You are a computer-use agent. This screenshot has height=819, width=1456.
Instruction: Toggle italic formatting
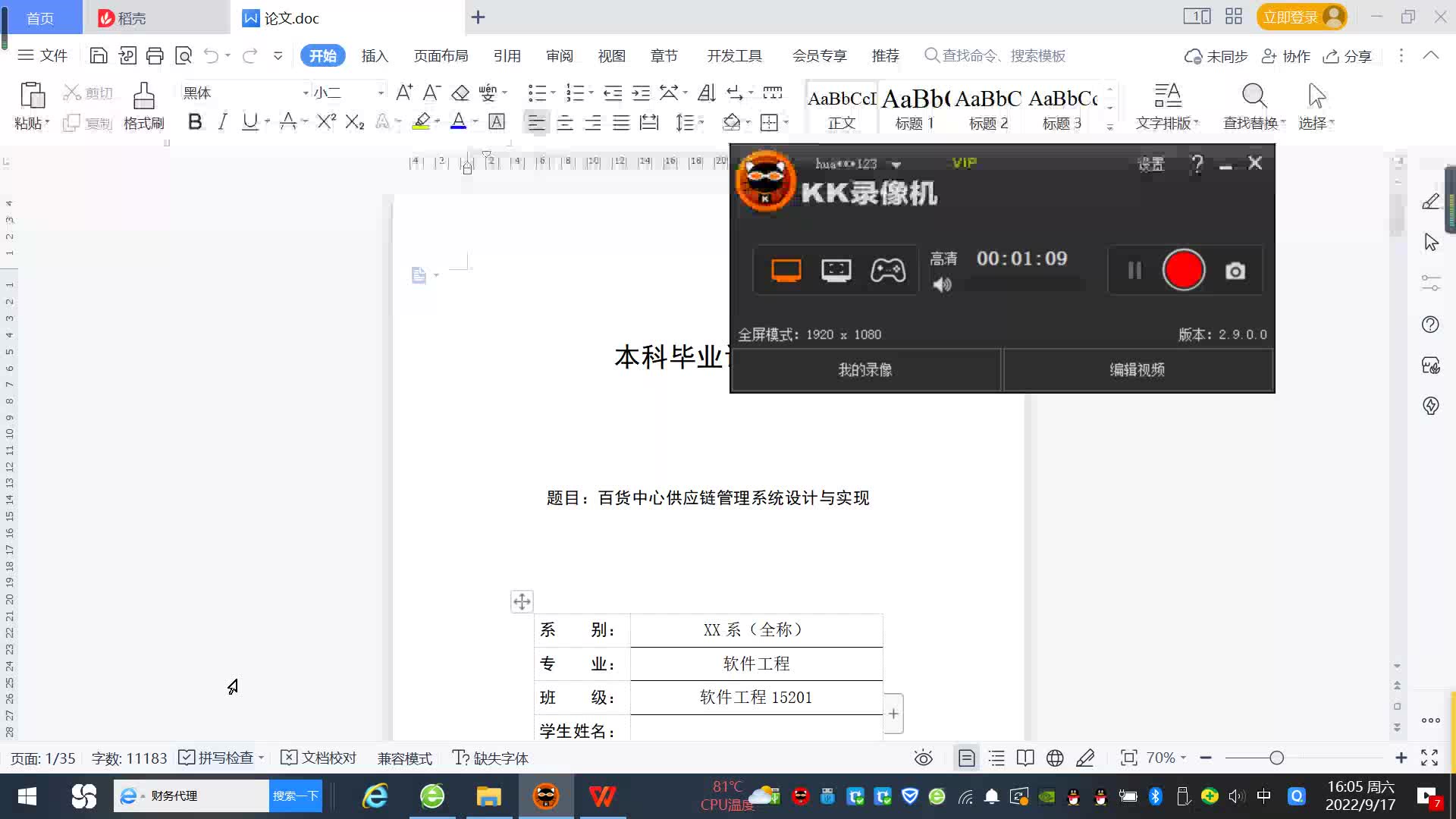(222, 122)
